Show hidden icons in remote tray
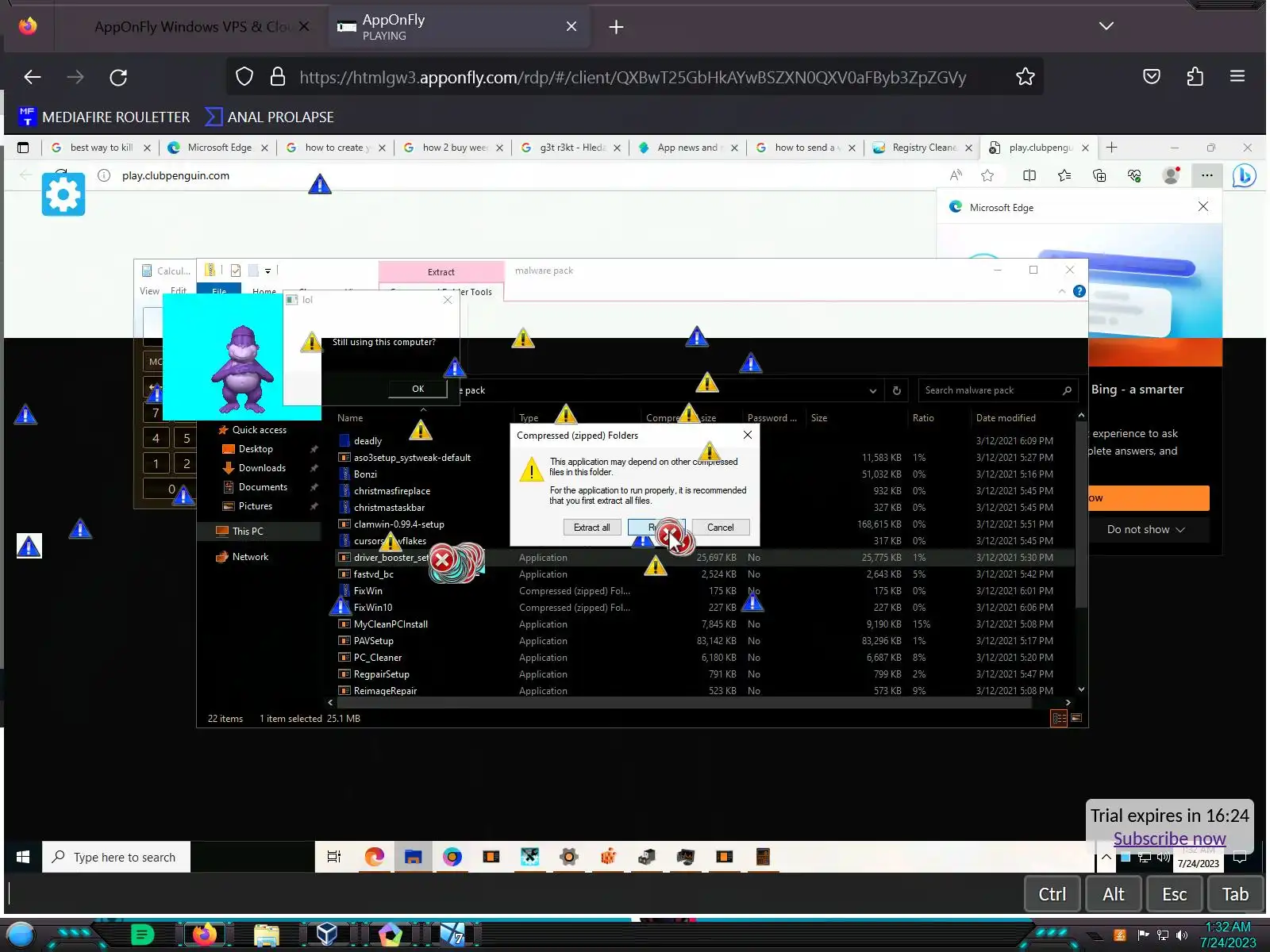The image size is (1270, 952). coord(1106,857)
